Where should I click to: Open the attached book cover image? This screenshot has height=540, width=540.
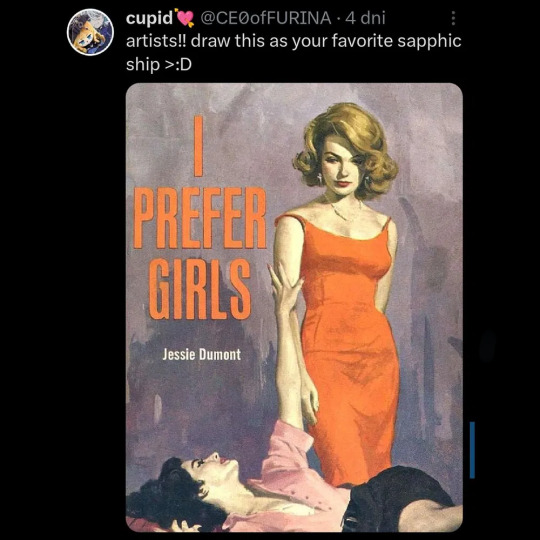294,307
